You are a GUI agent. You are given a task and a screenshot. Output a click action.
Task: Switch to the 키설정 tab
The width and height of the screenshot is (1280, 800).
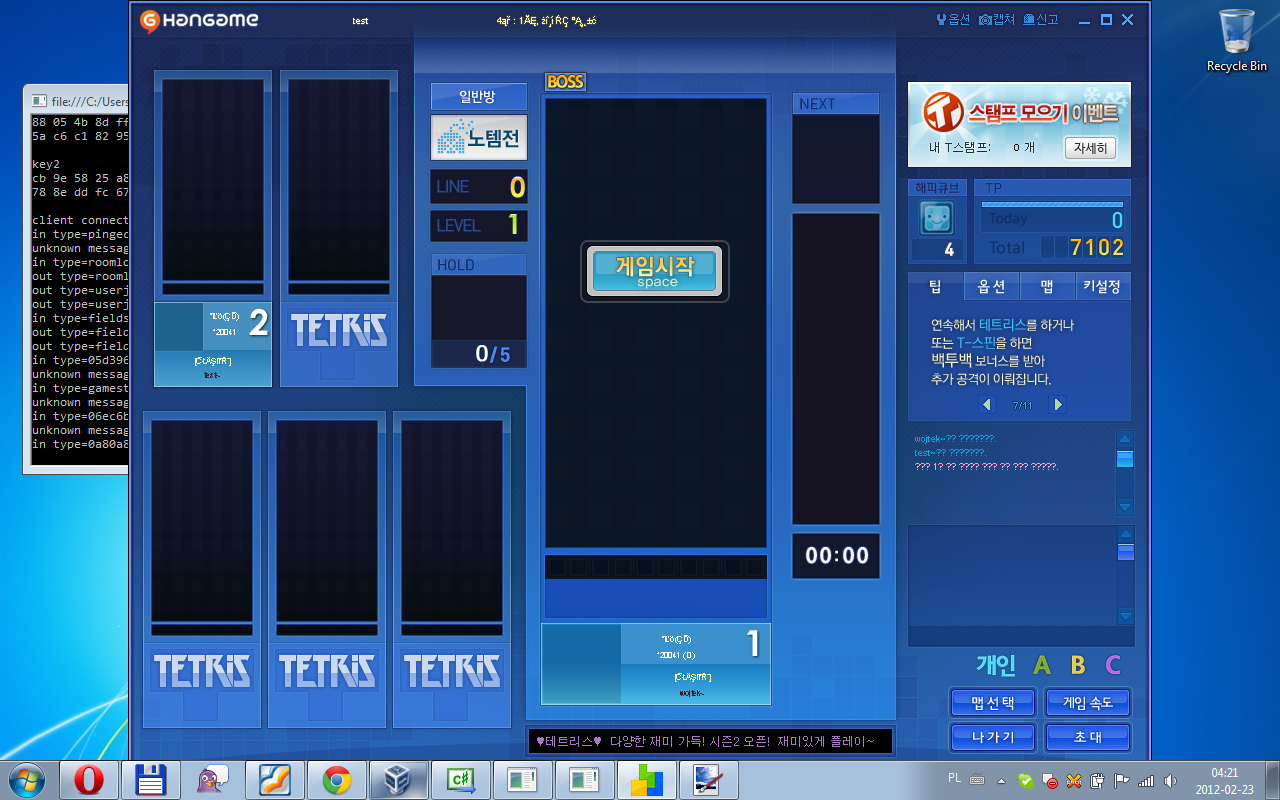tap(1103, 287)
